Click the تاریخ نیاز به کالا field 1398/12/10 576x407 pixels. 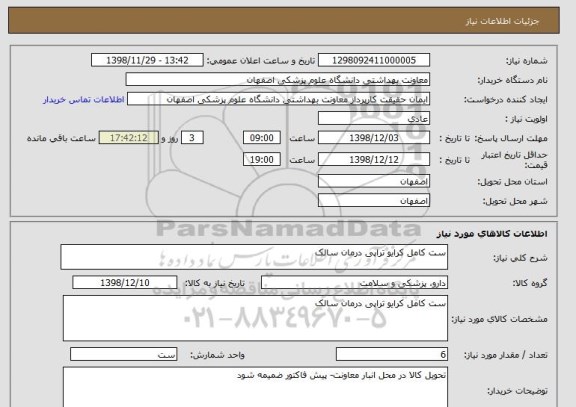pyautogui.click(x=125, y=283)
